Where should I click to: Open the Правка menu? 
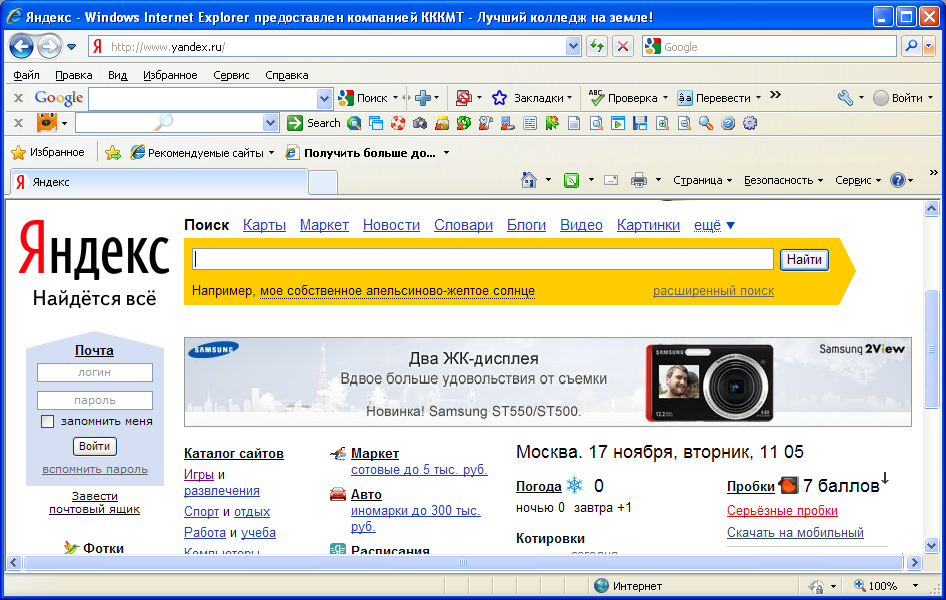74,75
